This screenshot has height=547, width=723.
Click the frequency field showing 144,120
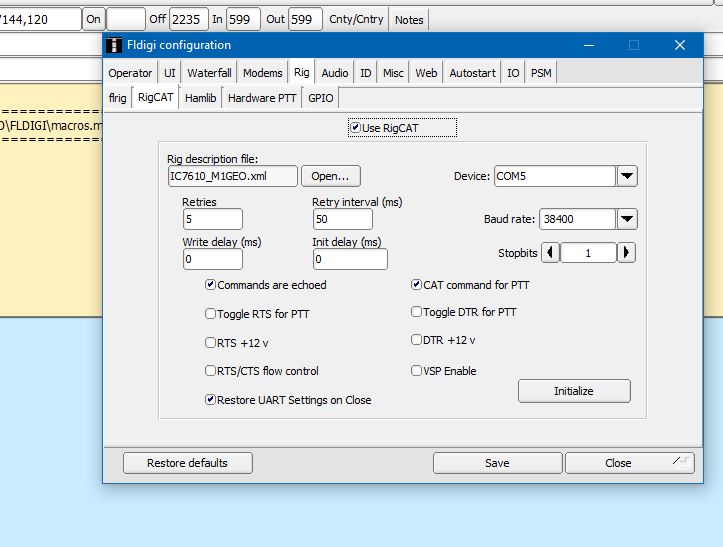(40, 19)
